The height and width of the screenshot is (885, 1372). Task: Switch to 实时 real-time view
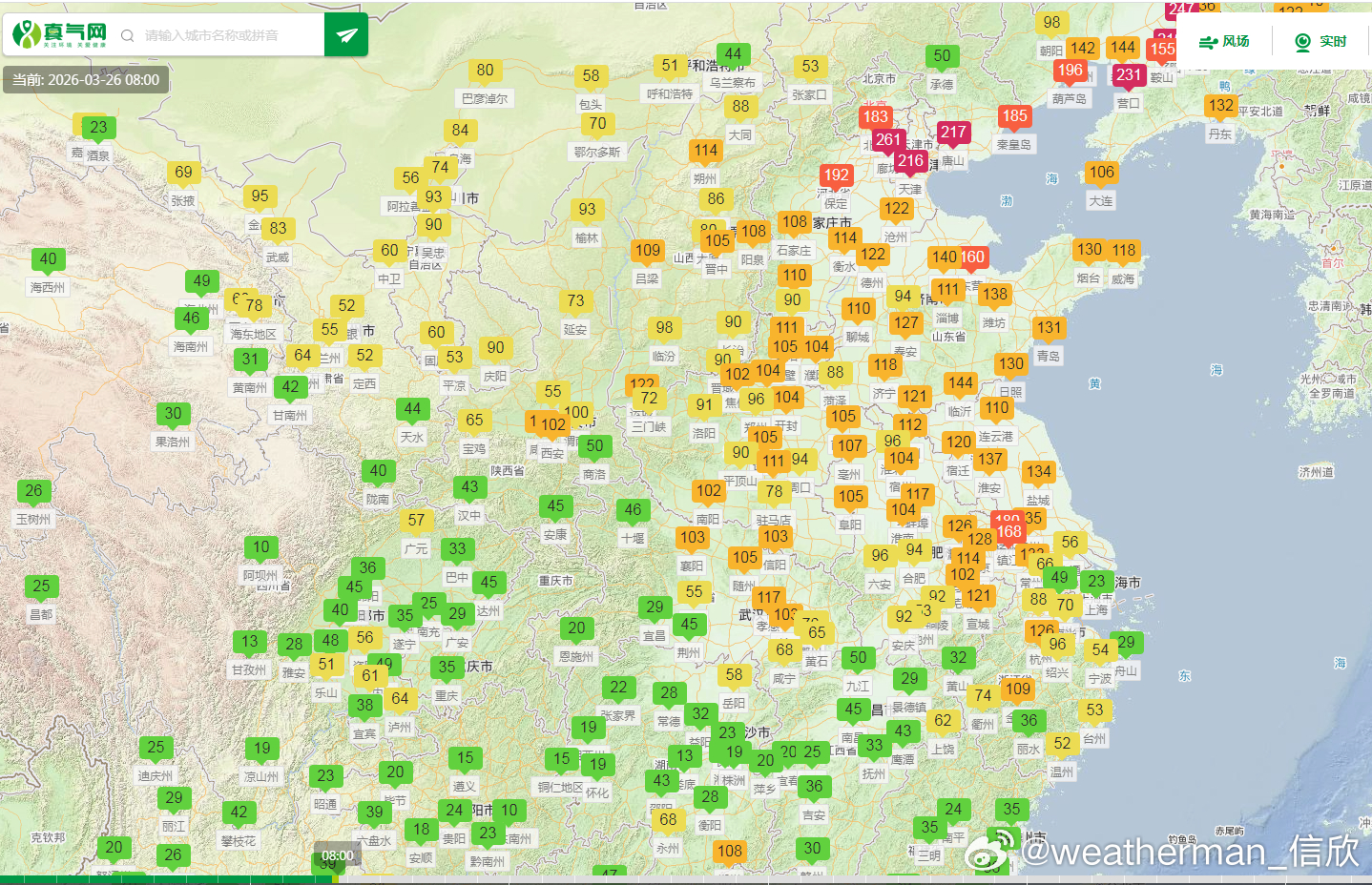click(1320, 42)
